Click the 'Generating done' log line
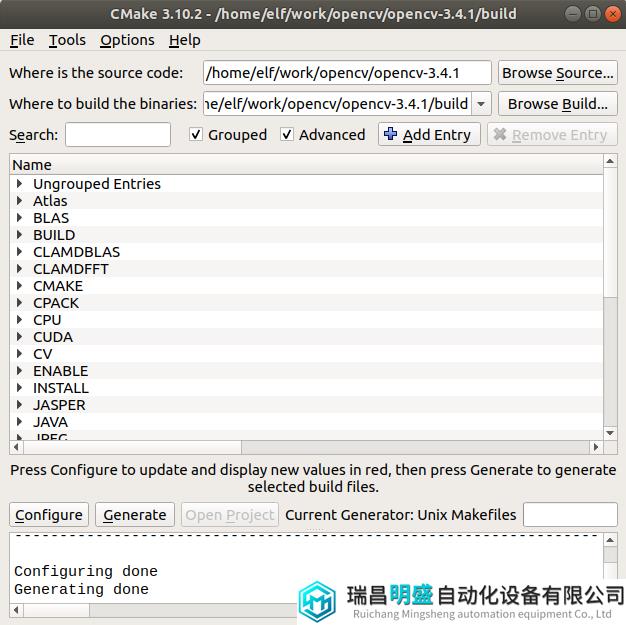This screenshot has width=626, height=625. 81,589
